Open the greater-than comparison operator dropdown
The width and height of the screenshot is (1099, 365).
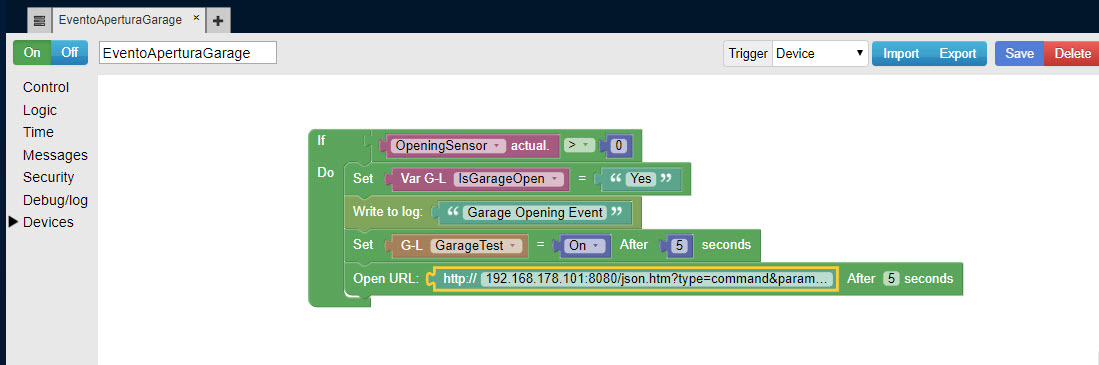click(x=579, y=145)
